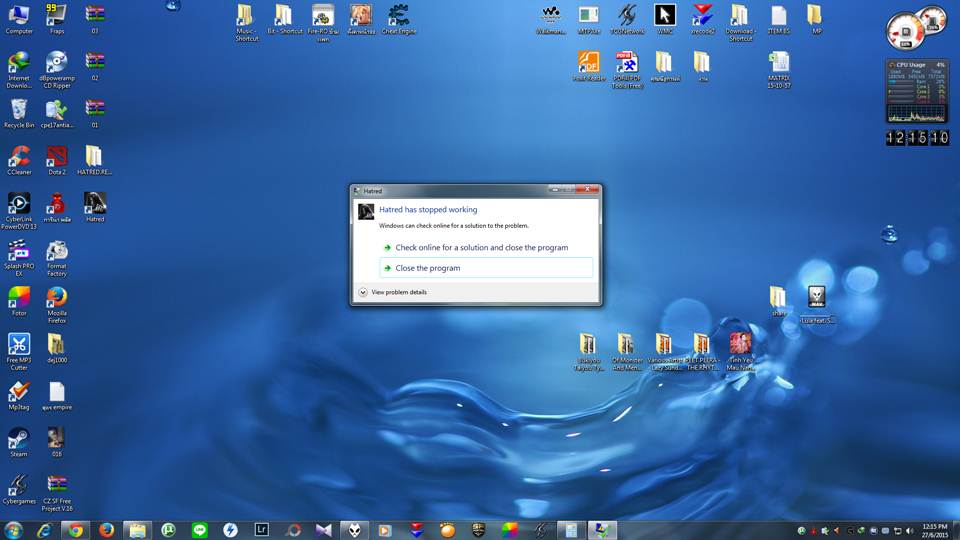Open Dota 2 desktop shortcut
960x540 pixels.
57,160
